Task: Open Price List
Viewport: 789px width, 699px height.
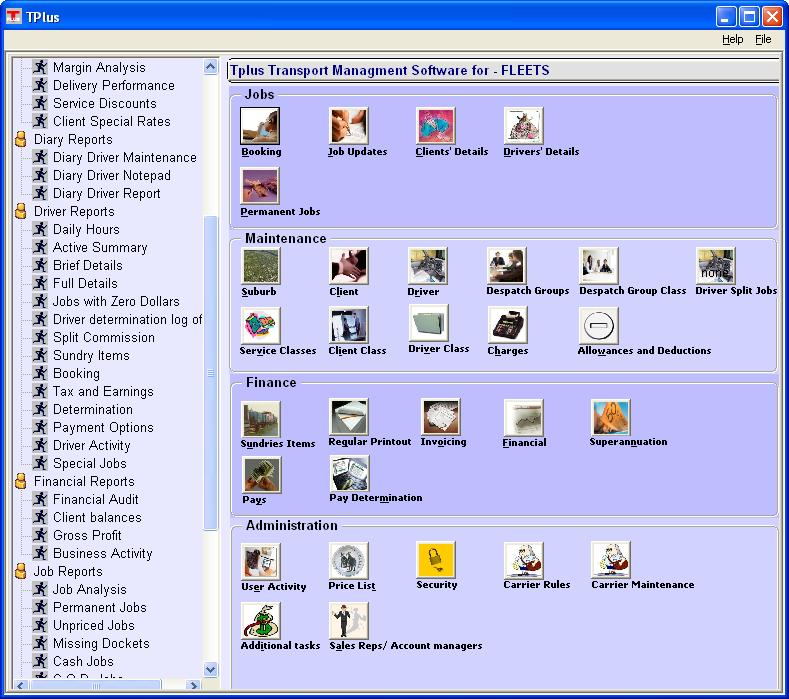Action: (x=349, y=561)
